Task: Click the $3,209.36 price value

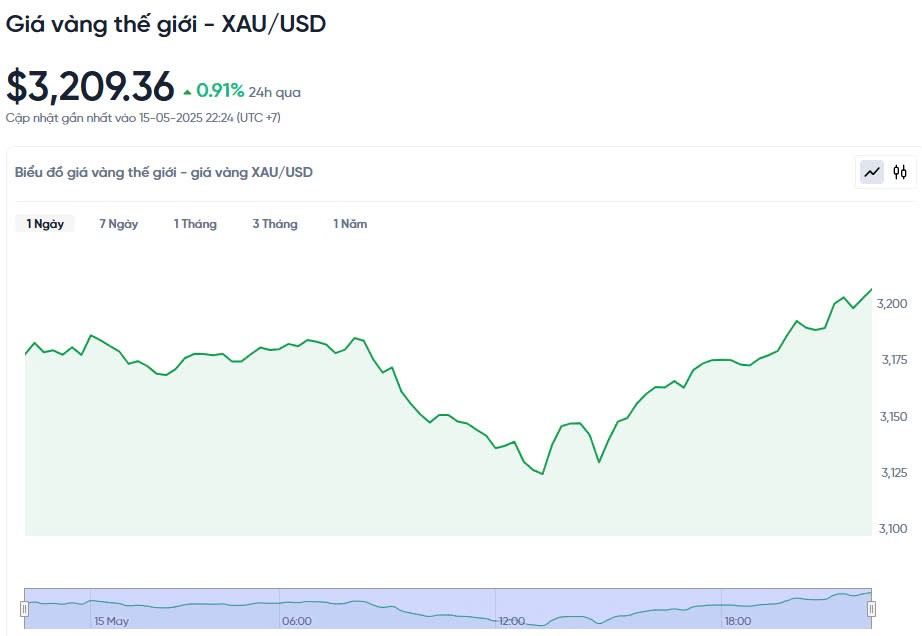Action: click(x=90, y=87)
